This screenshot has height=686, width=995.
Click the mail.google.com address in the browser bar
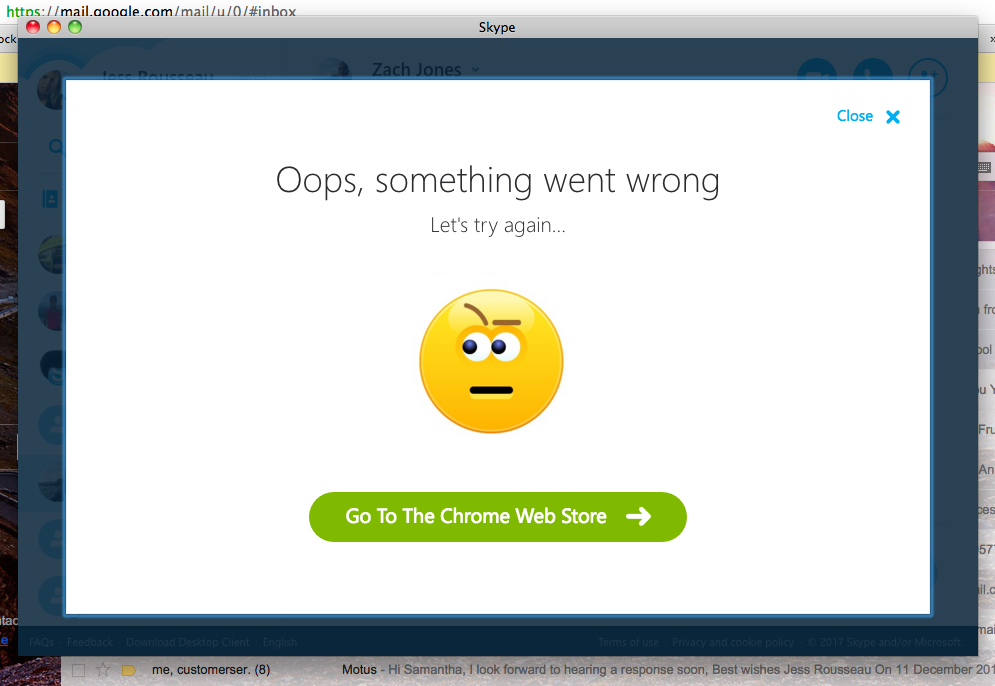[151, 11]
